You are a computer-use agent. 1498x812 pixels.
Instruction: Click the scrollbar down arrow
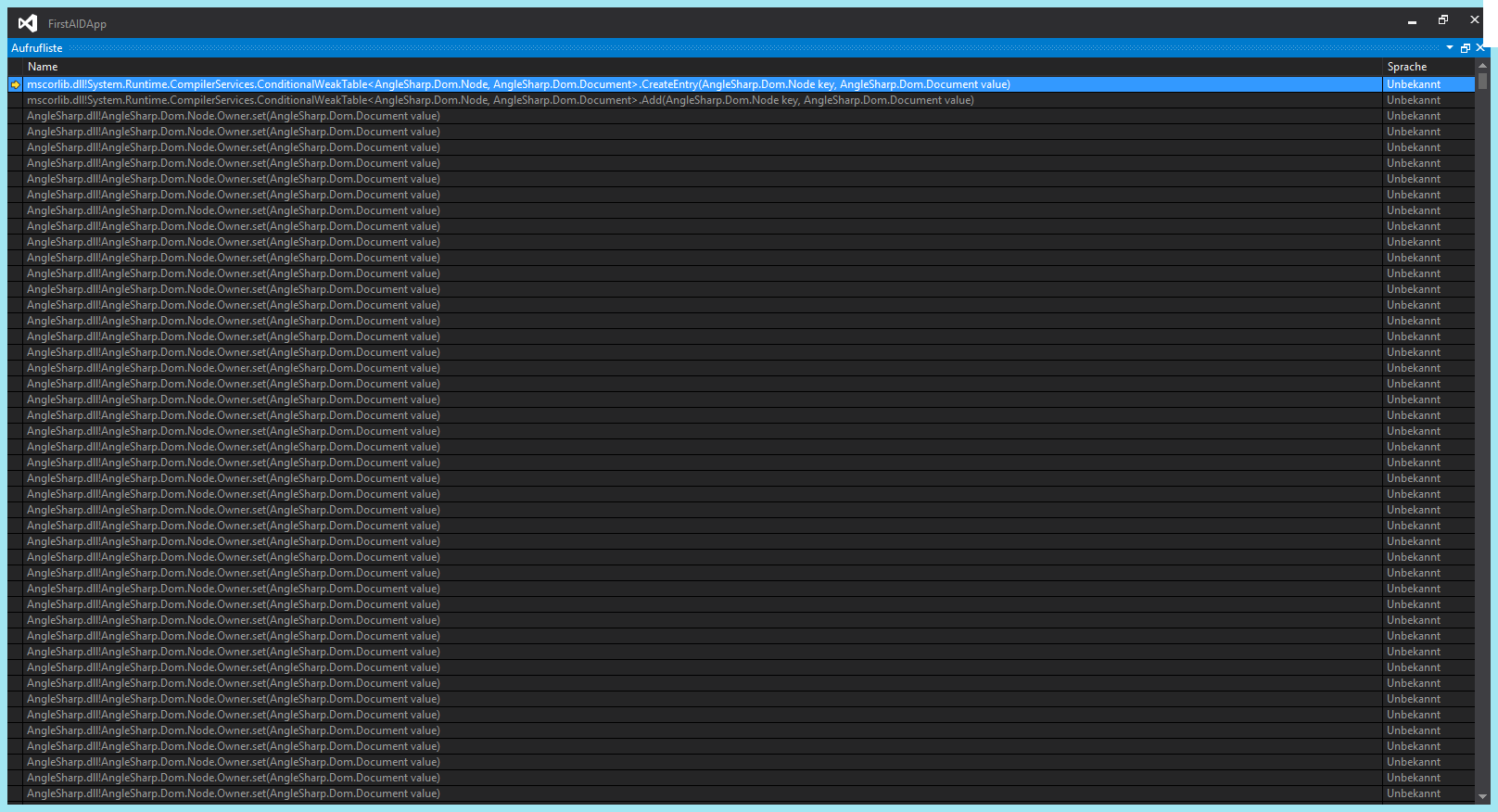tap(1482, 796)
